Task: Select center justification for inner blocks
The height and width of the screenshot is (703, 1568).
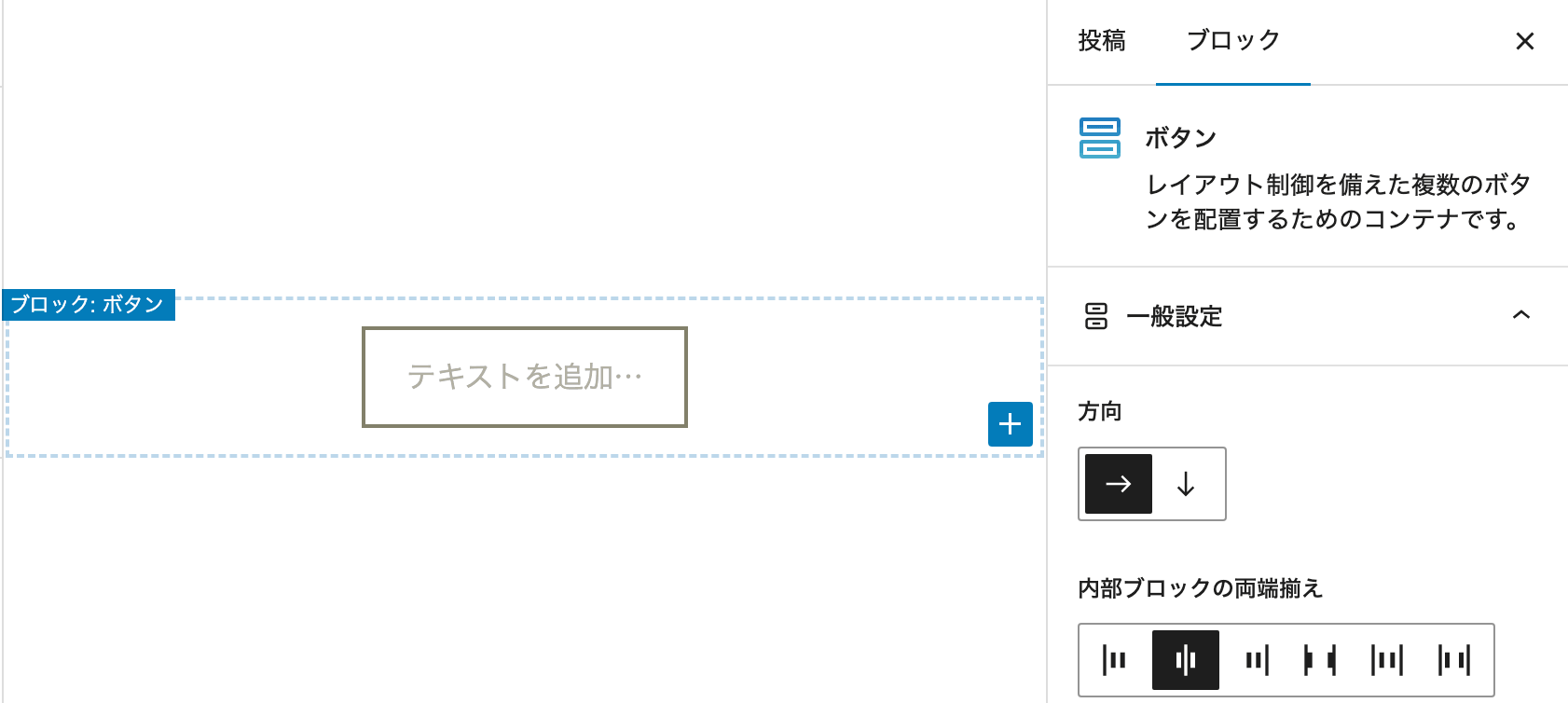Action: pos(1186,660)
